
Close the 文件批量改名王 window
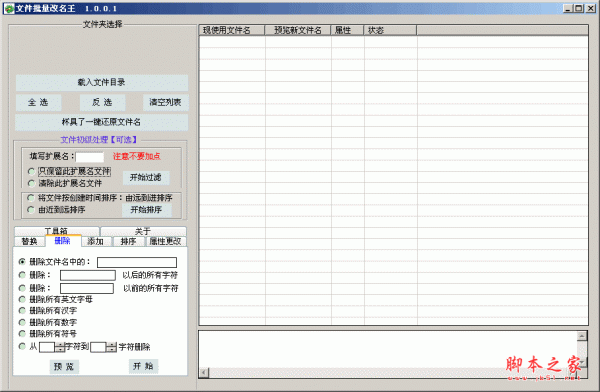(591, 8)
